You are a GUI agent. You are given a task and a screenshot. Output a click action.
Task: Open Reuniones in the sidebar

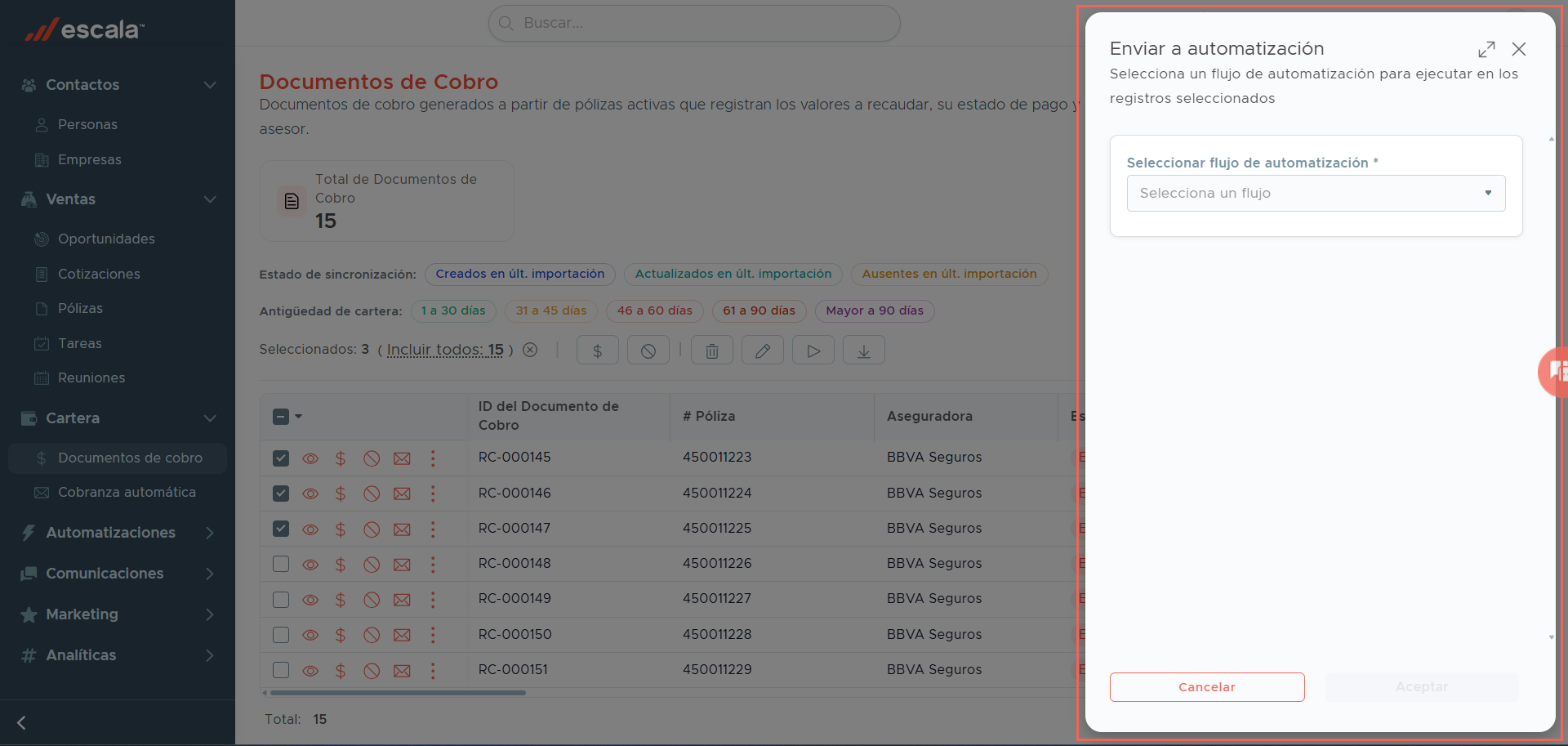point(91,378)
